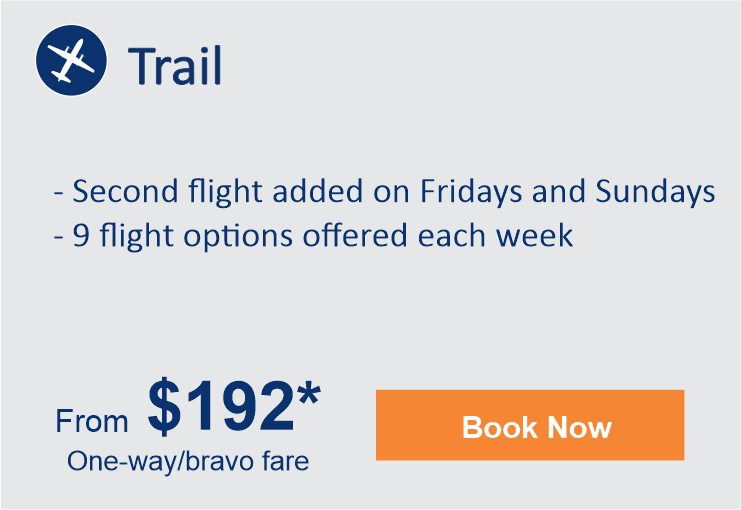Viewport: 741px width, 510px height.
Task: Click the dollar sign in the price
Action: click(x=164, y=407)
